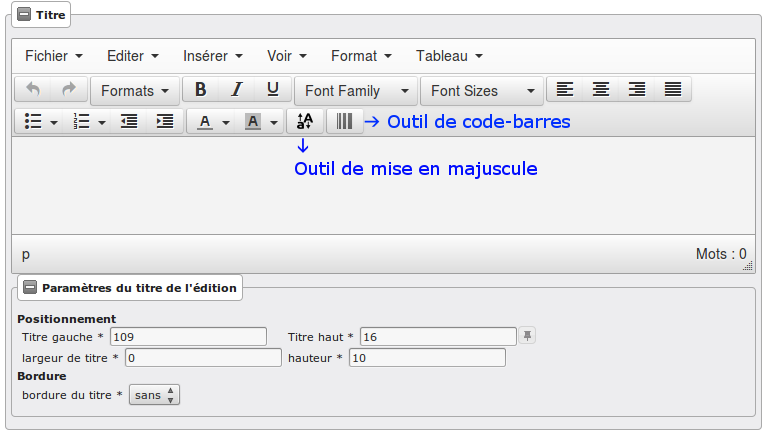This screenshot has width=765, height=431.
Task: Open the Tableau menu
Action: point(449,56)
